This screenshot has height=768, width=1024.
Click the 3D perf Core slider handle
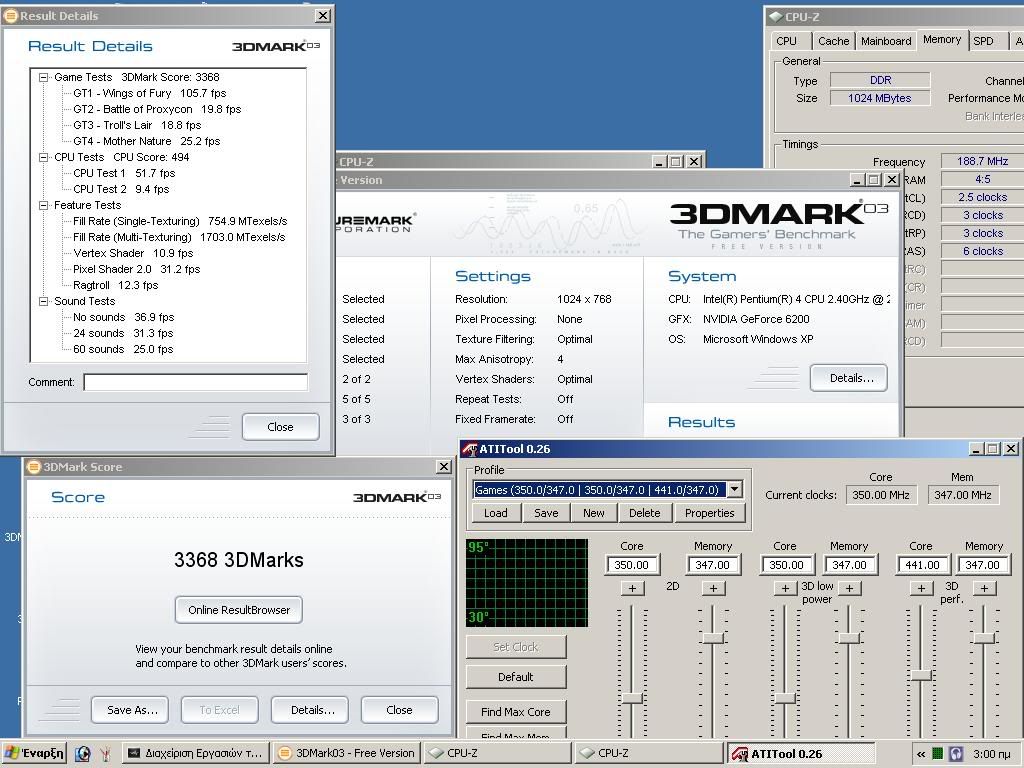(921, 675)
